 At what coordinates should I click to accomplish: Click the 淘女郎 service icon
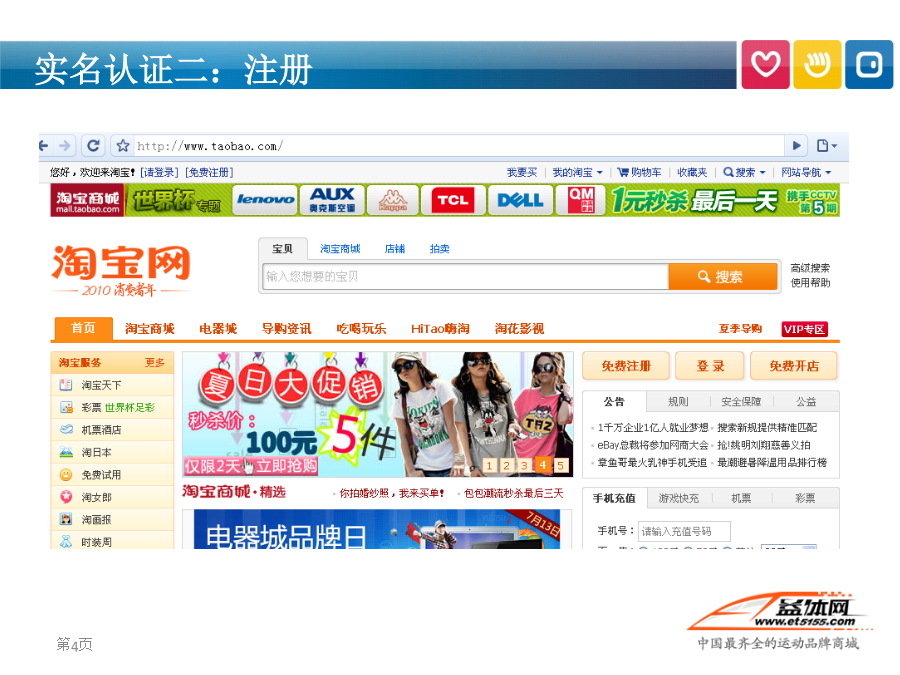(x=66, y=497)
